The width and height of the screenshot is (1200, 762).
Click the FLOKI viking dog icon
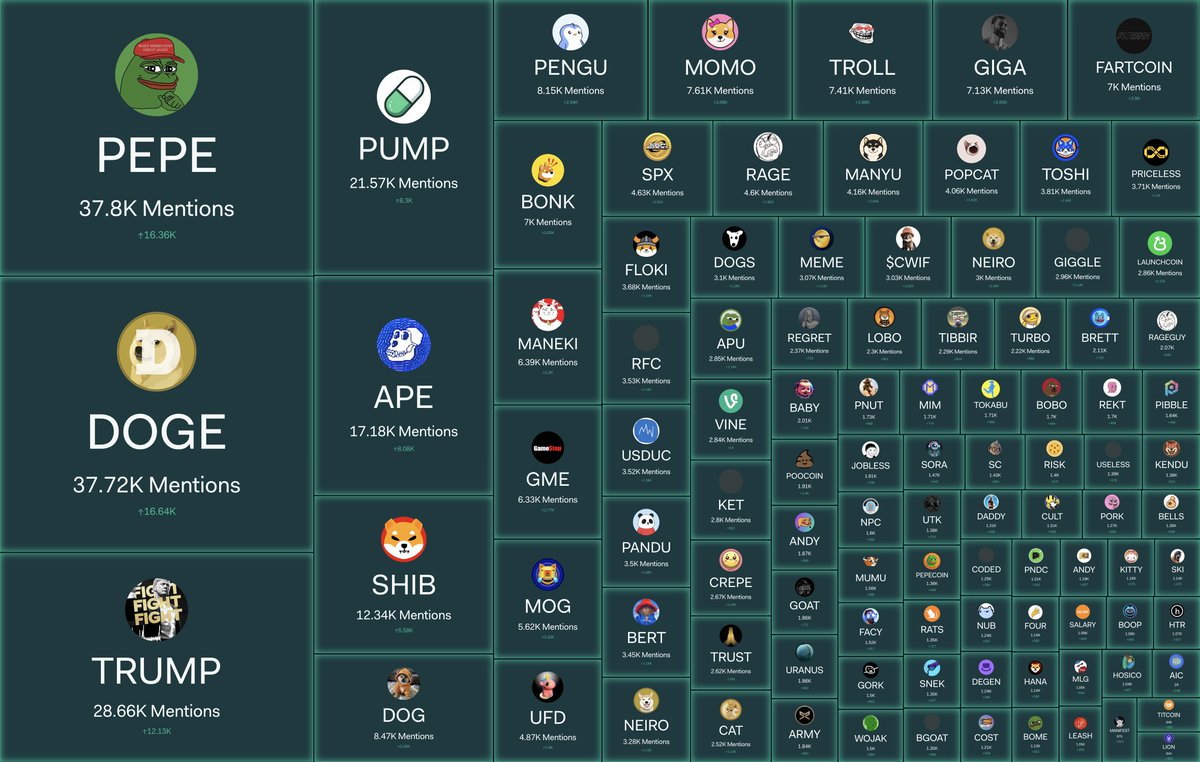coord(645,244)
